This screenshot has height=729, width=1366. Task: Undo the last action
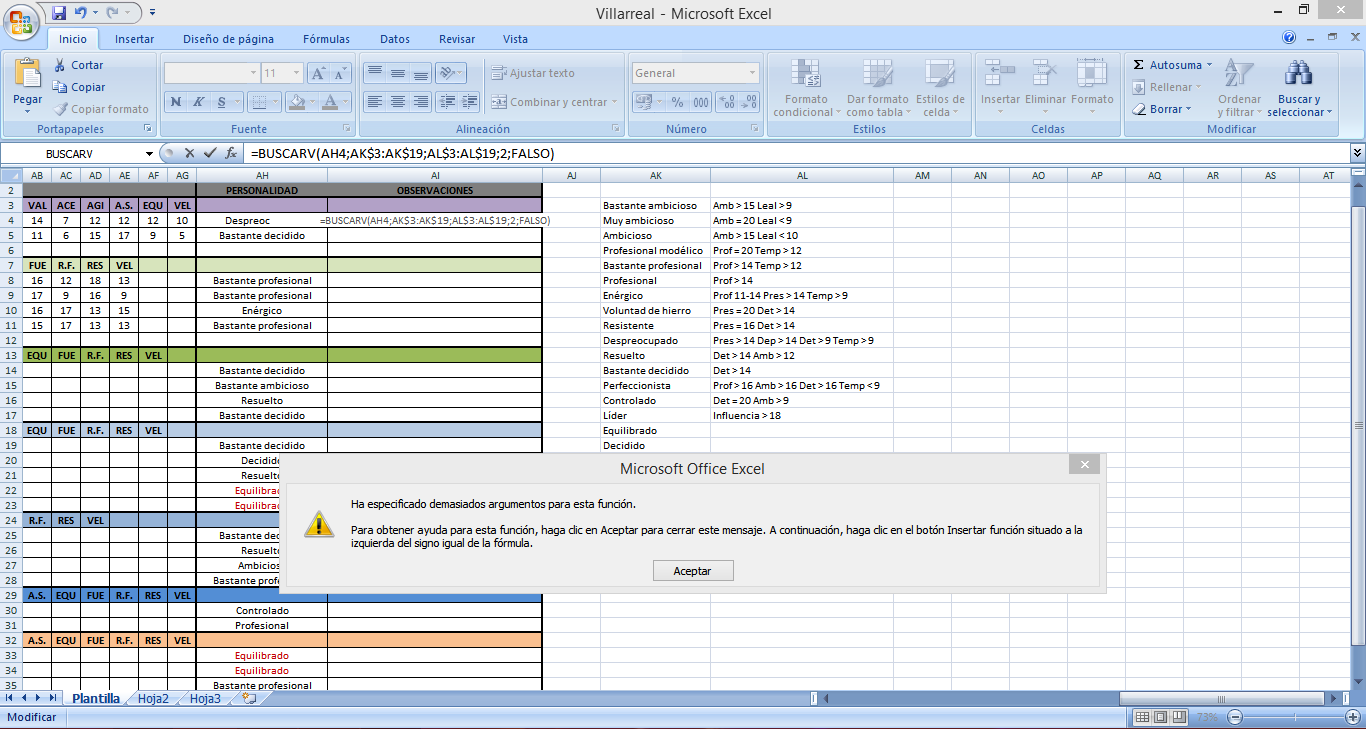point(80,13)
